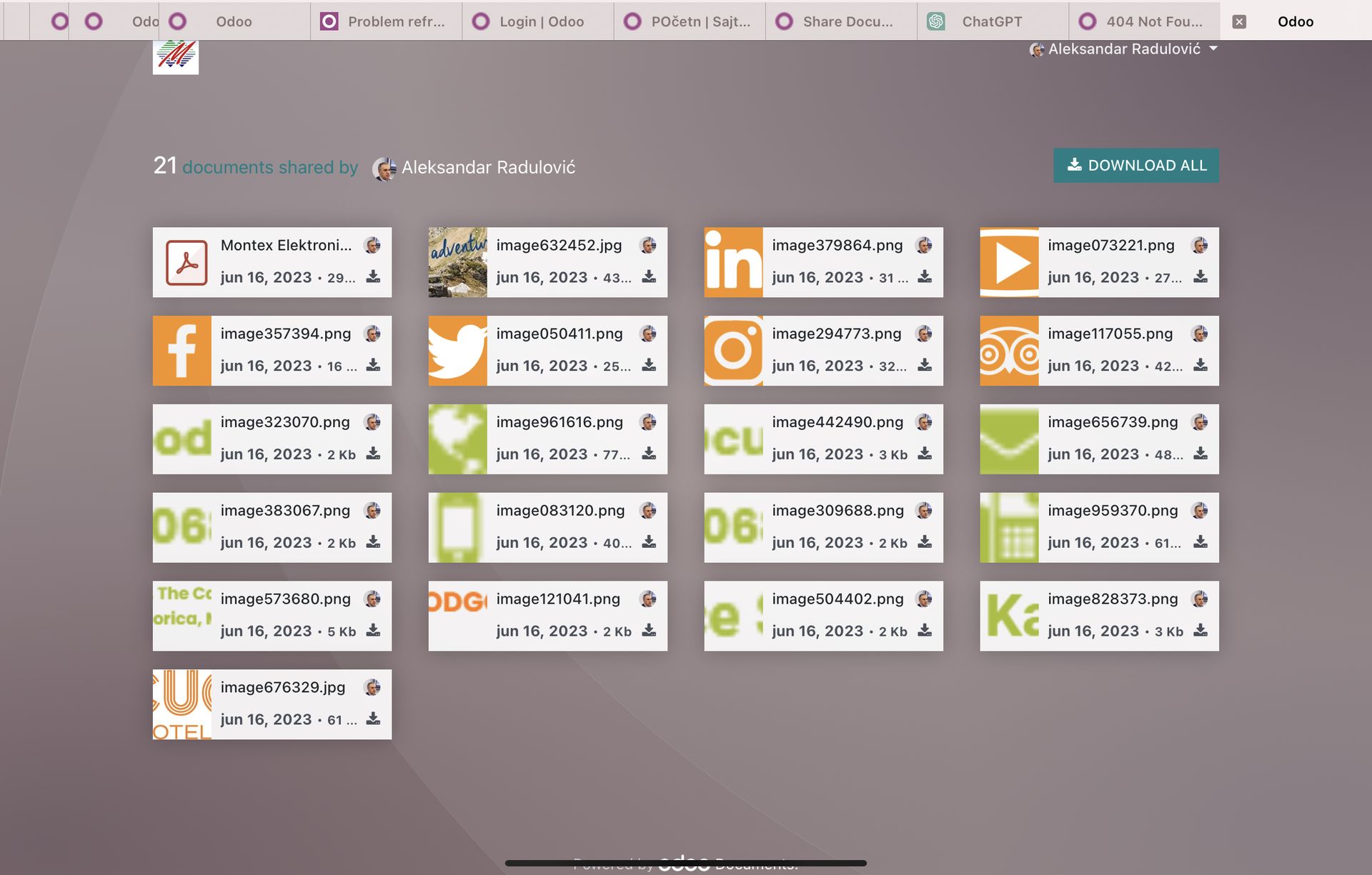Switch to the Problem refr... browser tab
The height and width of the screenshot is (875, 1372).
click(x=387, y=21)
